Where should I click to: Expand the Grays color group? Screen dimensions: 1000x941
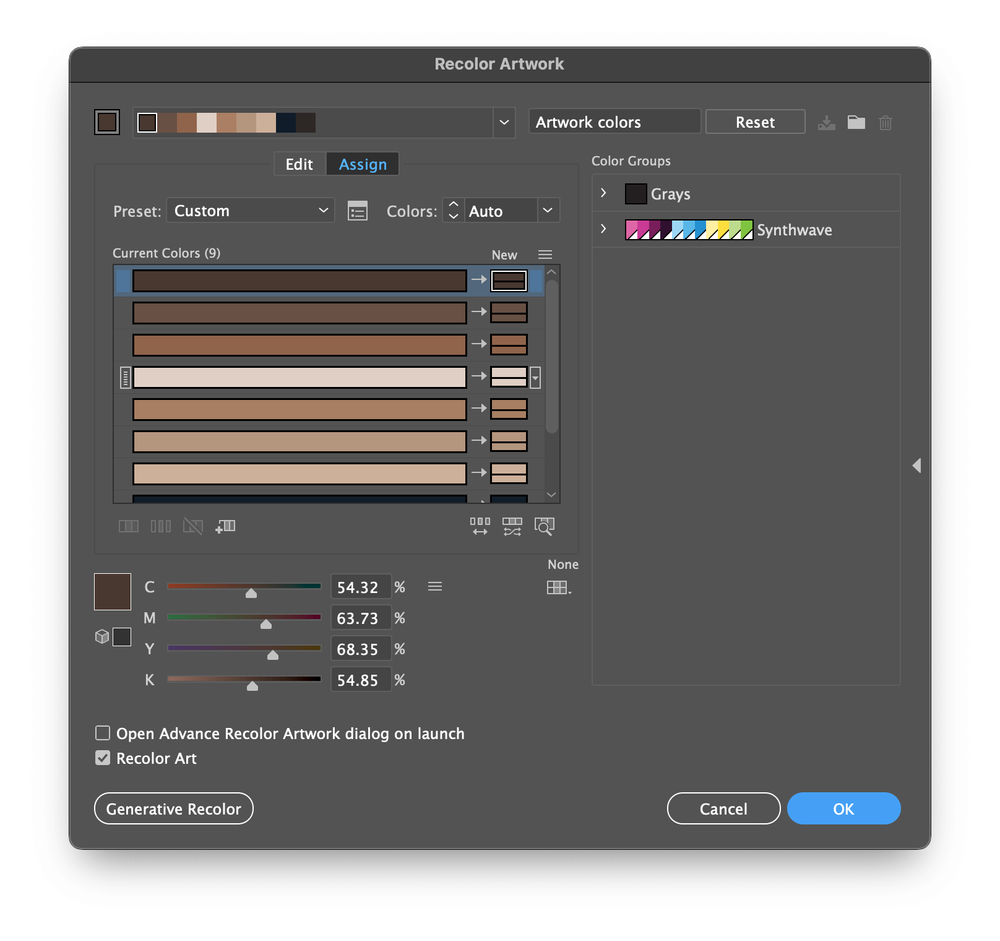click(603, 193)
